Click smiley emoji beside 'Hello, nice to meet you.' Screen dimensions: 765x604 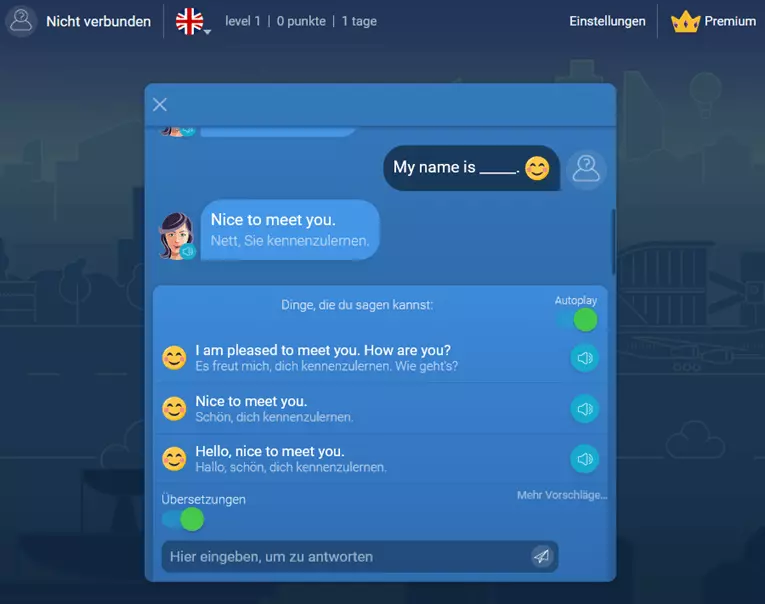174,459
